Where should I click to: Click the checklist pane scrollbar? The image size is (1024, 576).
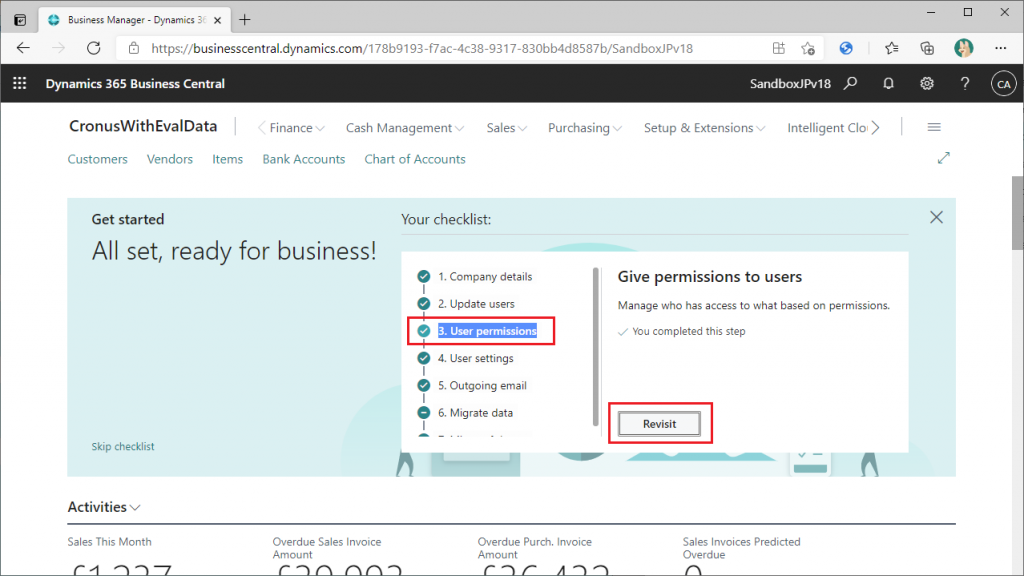click(x=596, y=346)
